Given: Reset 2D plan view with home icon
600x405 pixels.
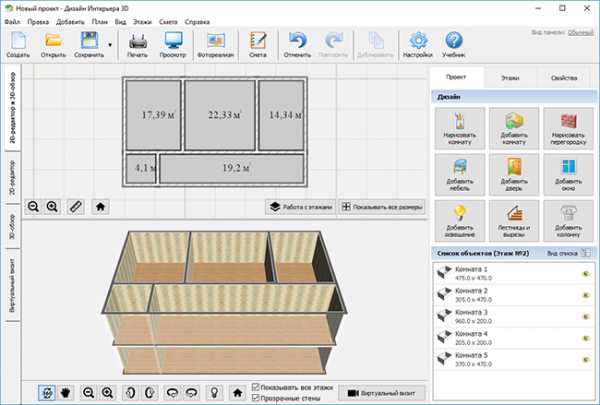Looking at the screenshot, I should (x=100, y=207).
